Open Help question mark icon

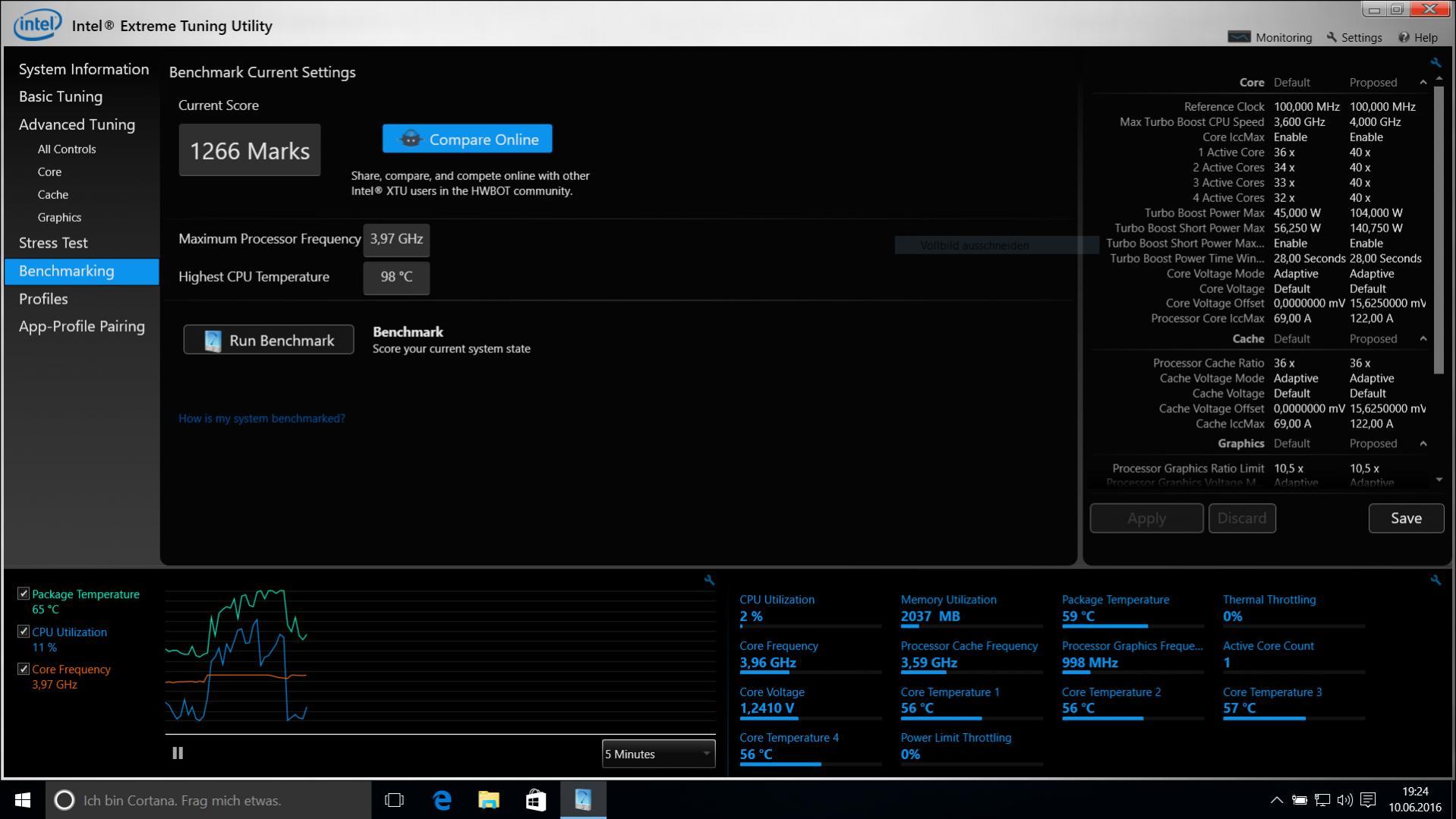[x=1404, y=37]
